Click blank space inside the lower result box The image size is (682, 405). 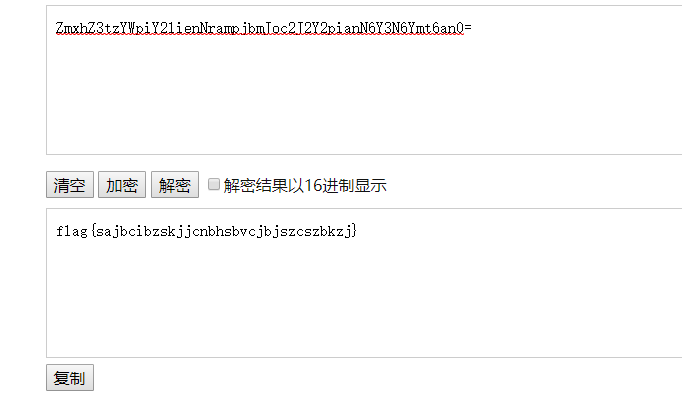pyautogui.click(x=364, y=300)
